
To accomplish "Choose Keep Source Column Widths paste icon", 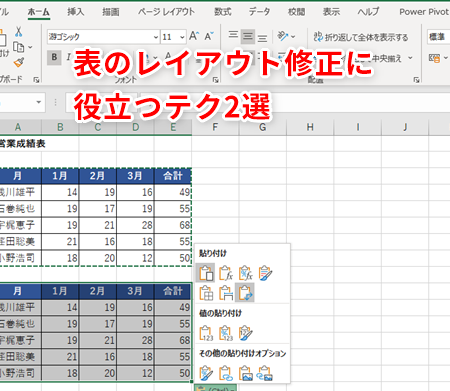I will tap(226, 293).
